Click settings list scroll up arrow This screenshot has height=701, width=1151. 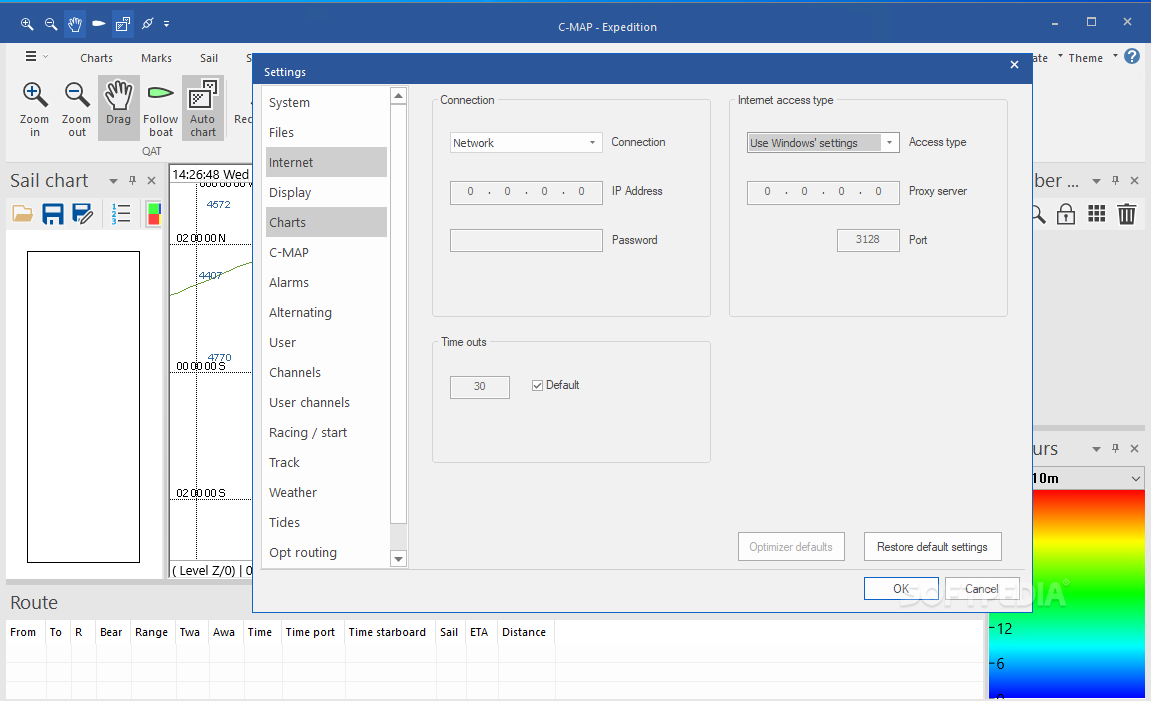(399, 96)
